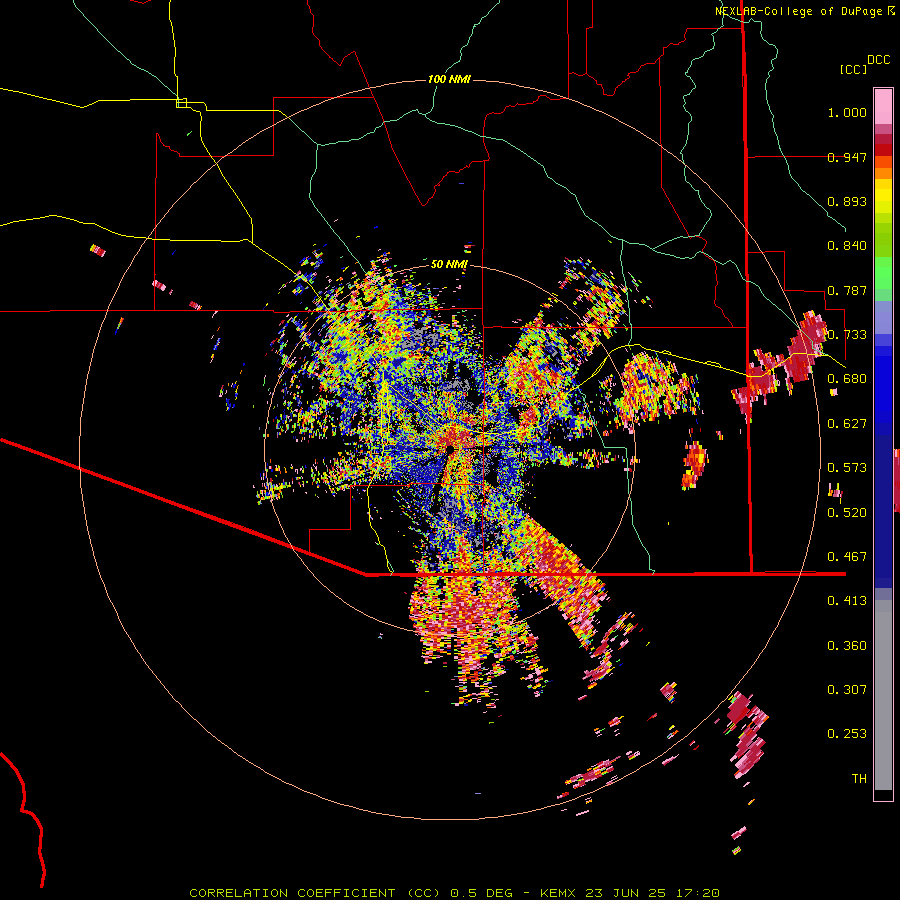Click the gray lower segment of color bar
Viewport: 900px width, 900px height.
883,695
